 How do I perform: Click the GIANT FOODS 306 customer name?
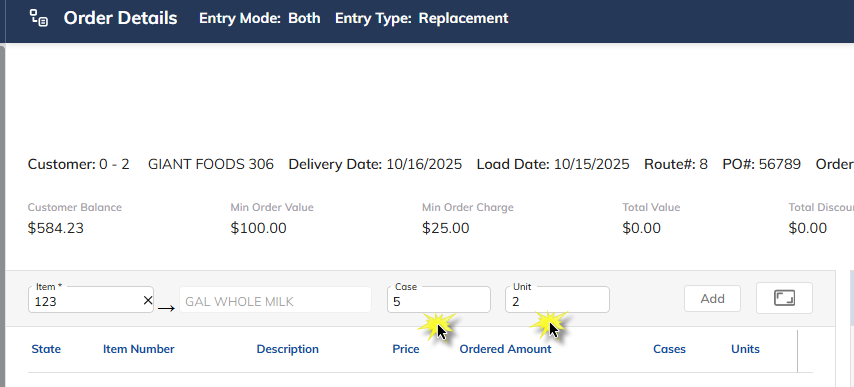coord(211,164)
